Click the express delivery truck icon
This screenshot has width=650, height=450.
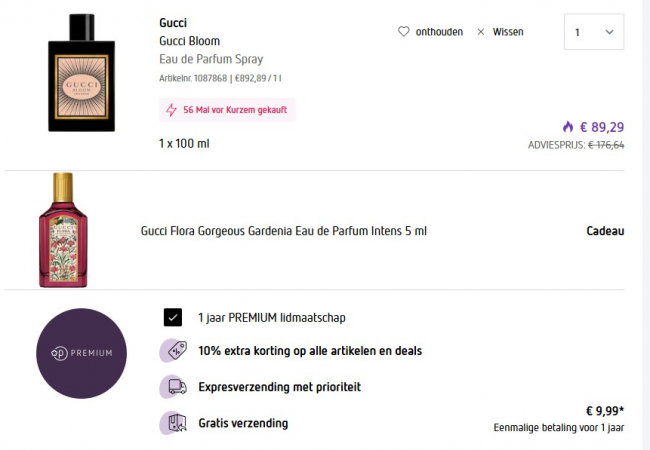pyautogui.click(x=173, y=387)
